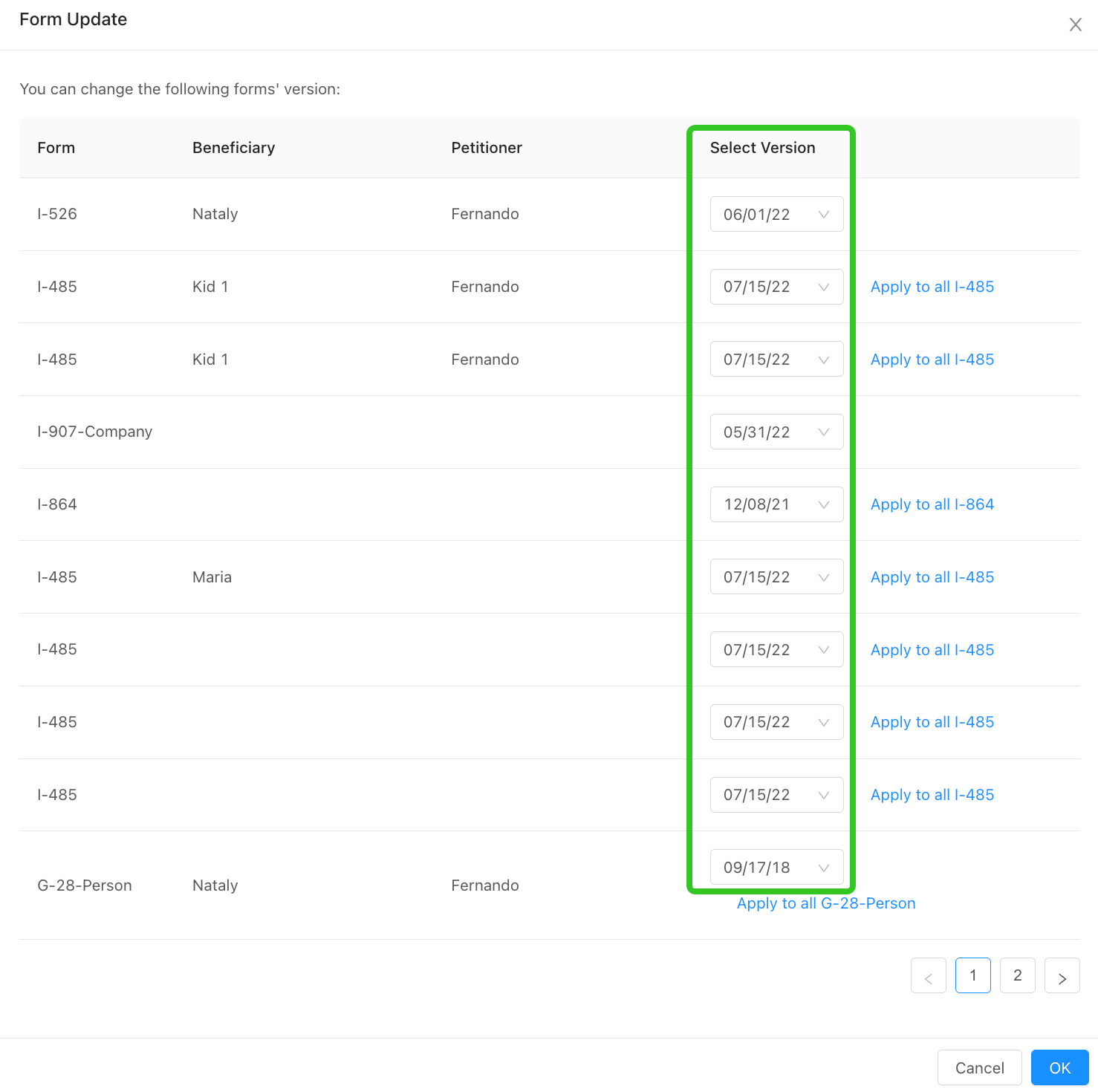1098x1092 pixels.
Task: Click Apply to all G-28-Person link
Action: coord(826,903)
